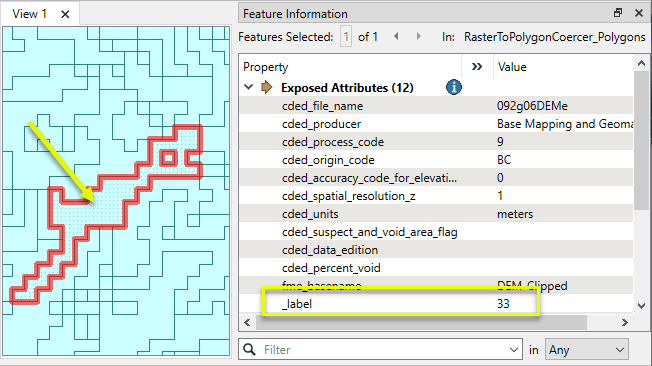This screenshot has height=366, width=652.
Task: Switch to the View 1 tab
Action: click(30, 14)
